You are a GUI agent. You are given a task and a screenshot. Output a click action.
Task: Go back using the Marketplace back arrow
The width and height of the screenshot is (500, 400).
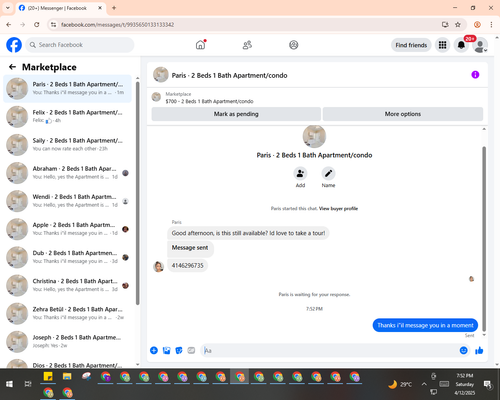pos(12,67)
